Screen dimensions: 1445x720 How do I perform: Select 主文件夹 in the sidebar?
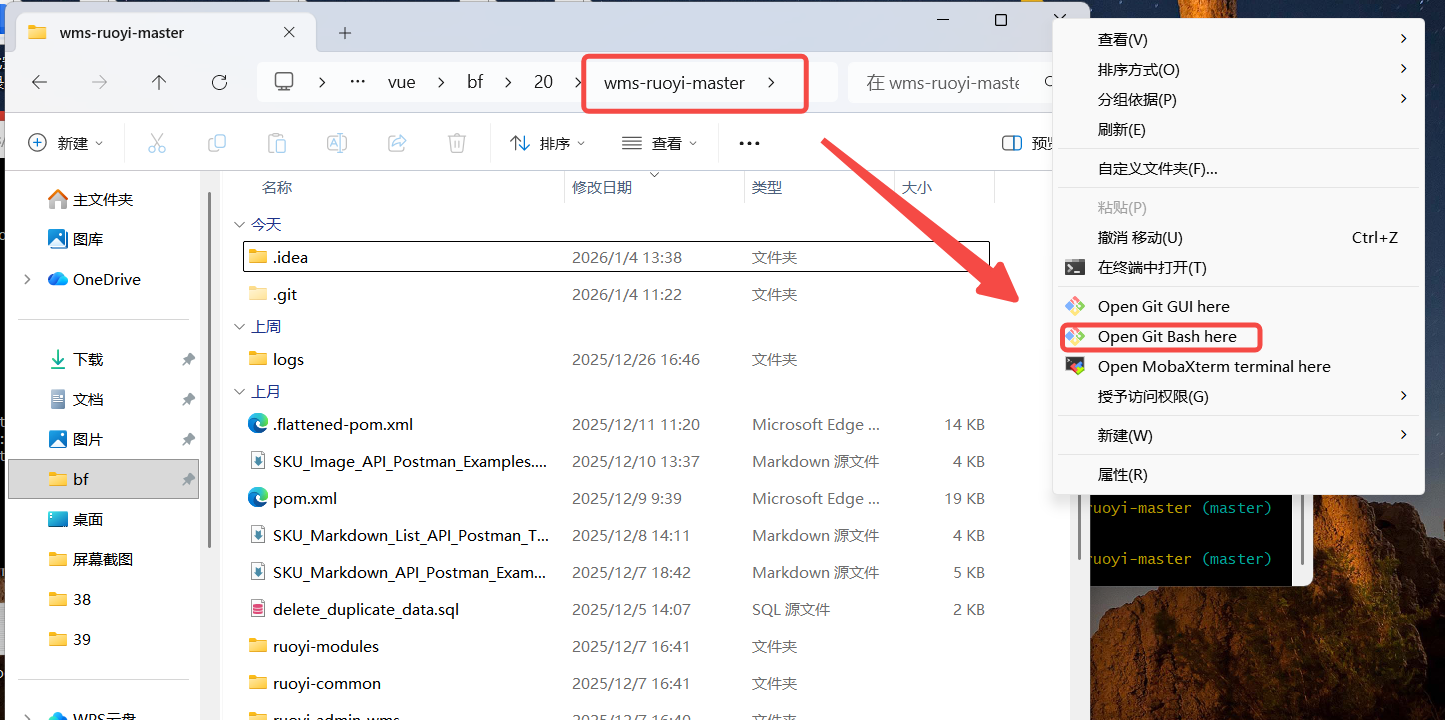[103, 200]
